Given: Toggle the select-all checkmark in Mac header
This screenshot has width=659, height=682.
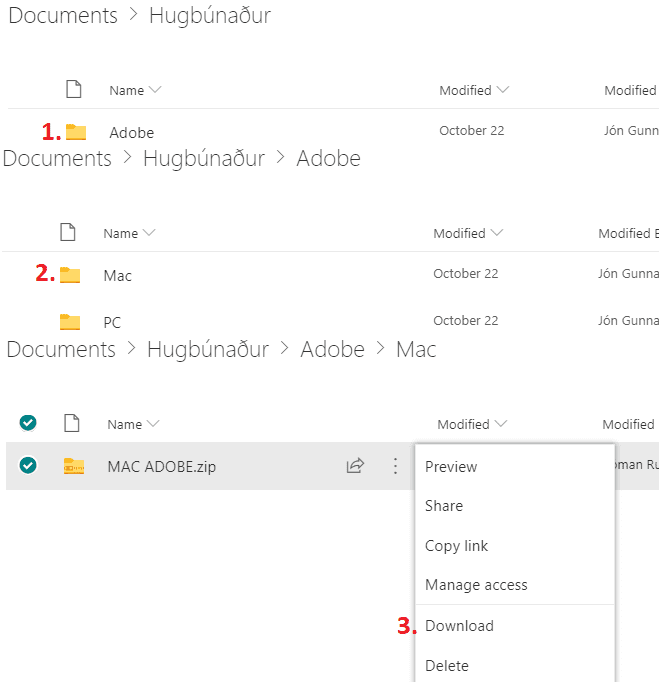Looking at the screenshot, I should point(28,423).
